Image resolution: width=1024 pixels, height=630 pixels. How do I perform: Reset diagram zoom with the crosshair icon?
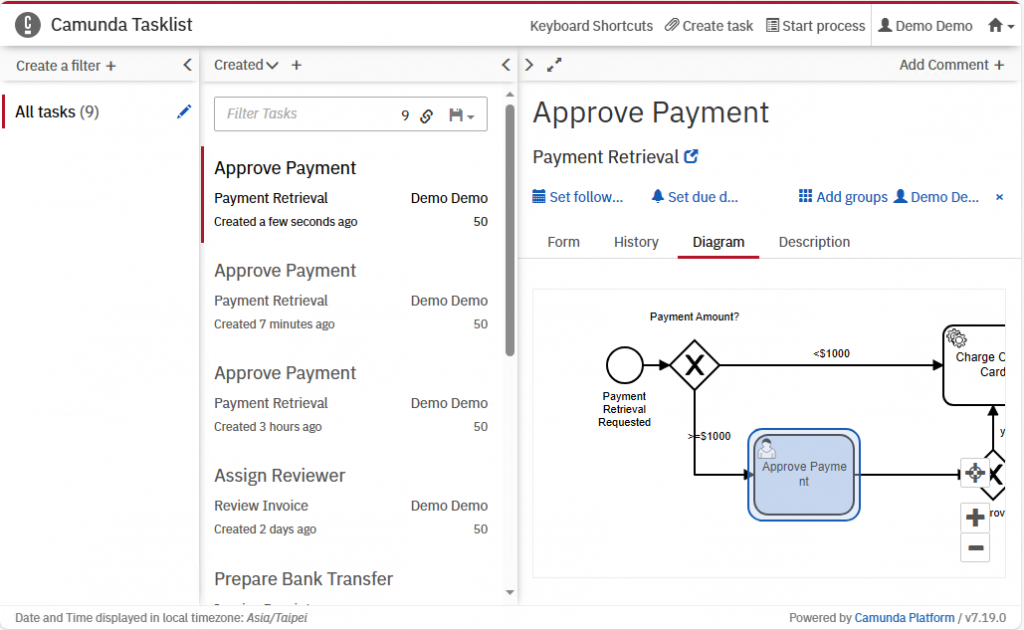tap(975, 473)
